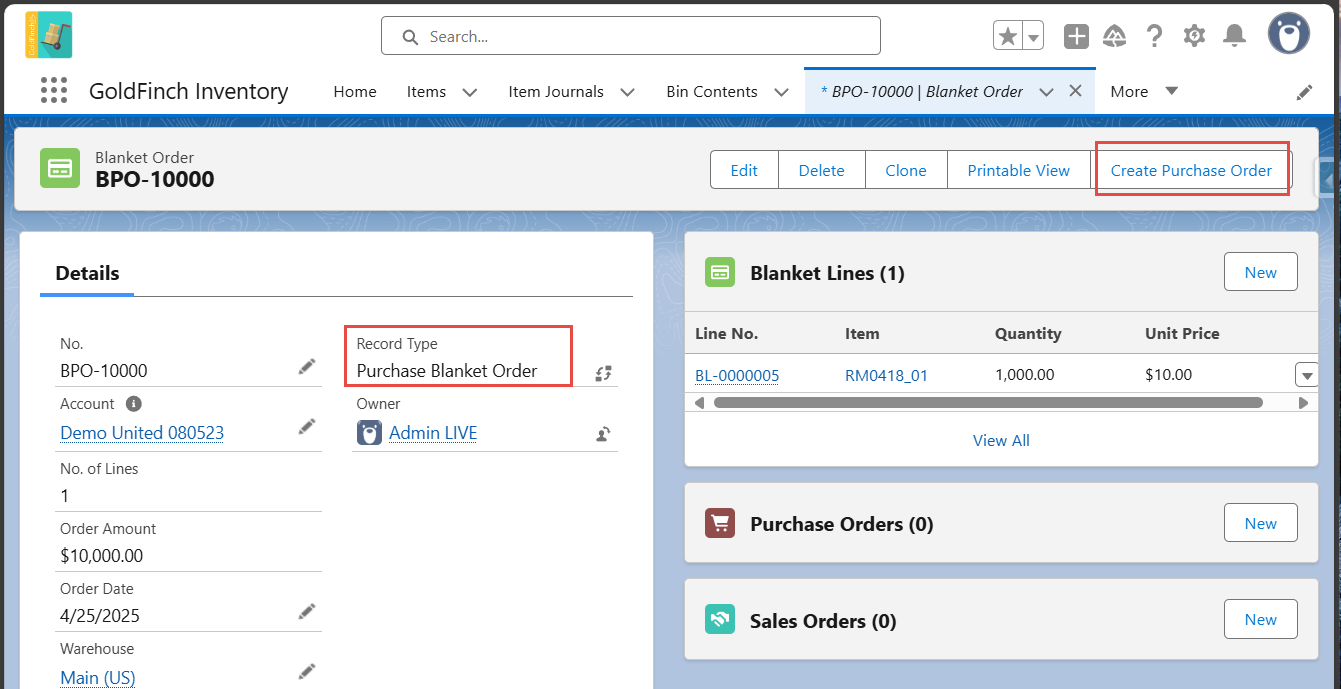Click the Blanket Lines list icon
Image resolution: width=1341 pixels, height=689 pixels.
coord(720,272)
